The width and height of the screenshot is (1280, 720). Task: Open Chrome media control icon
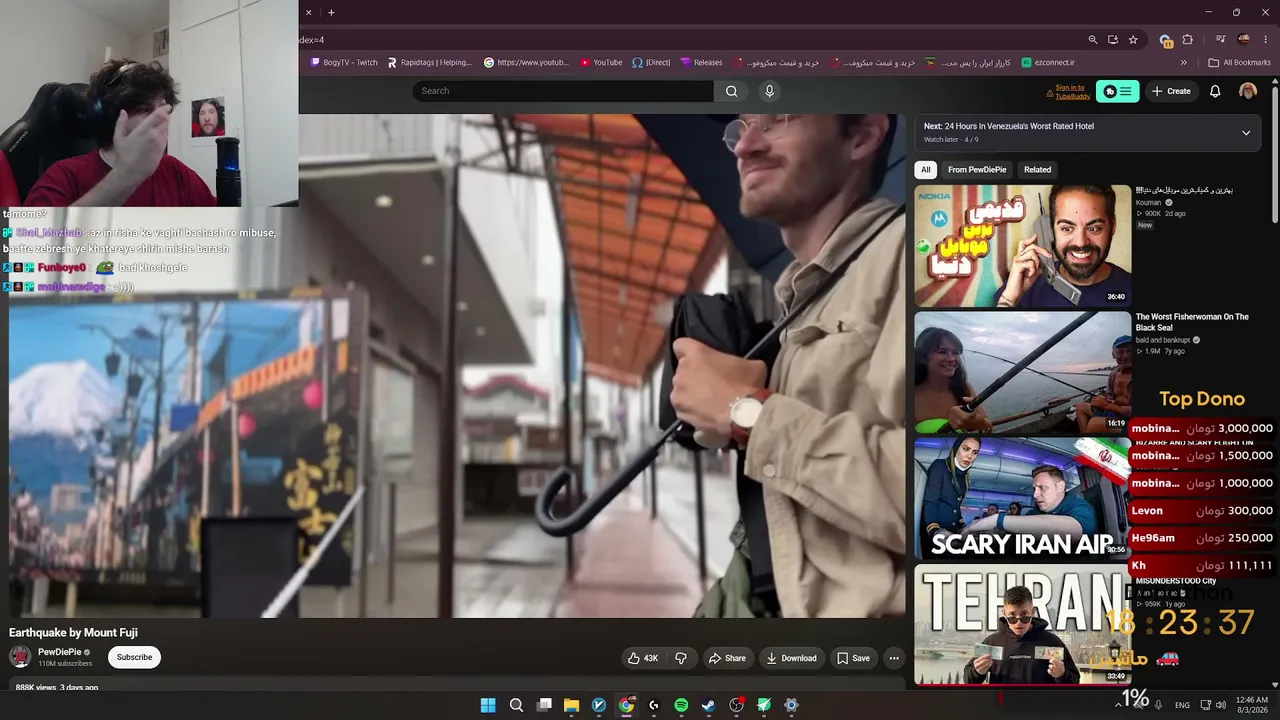[1221, 40]
